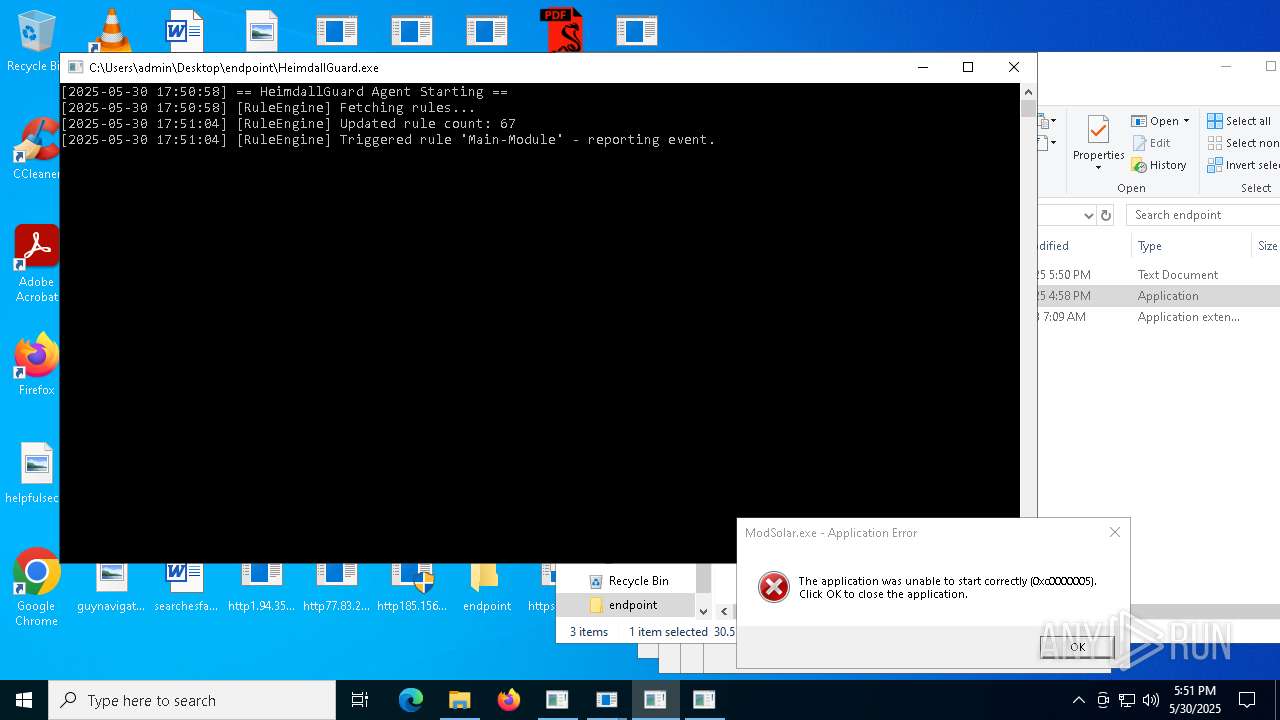Screen dimensions: 1280x720
Task: Open Firefox from the taskbar
Action: pyautogui.click(x=508, y=700)
